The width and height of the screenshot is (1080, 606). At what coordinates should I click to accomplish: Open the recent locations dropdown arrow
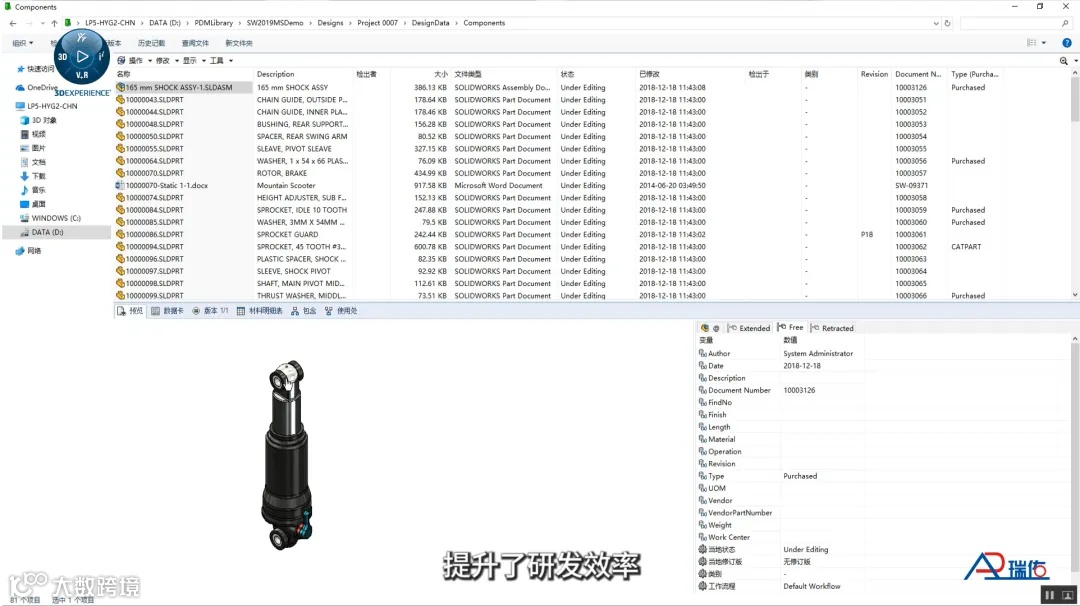pyautogui.click(x=43, y=23)
